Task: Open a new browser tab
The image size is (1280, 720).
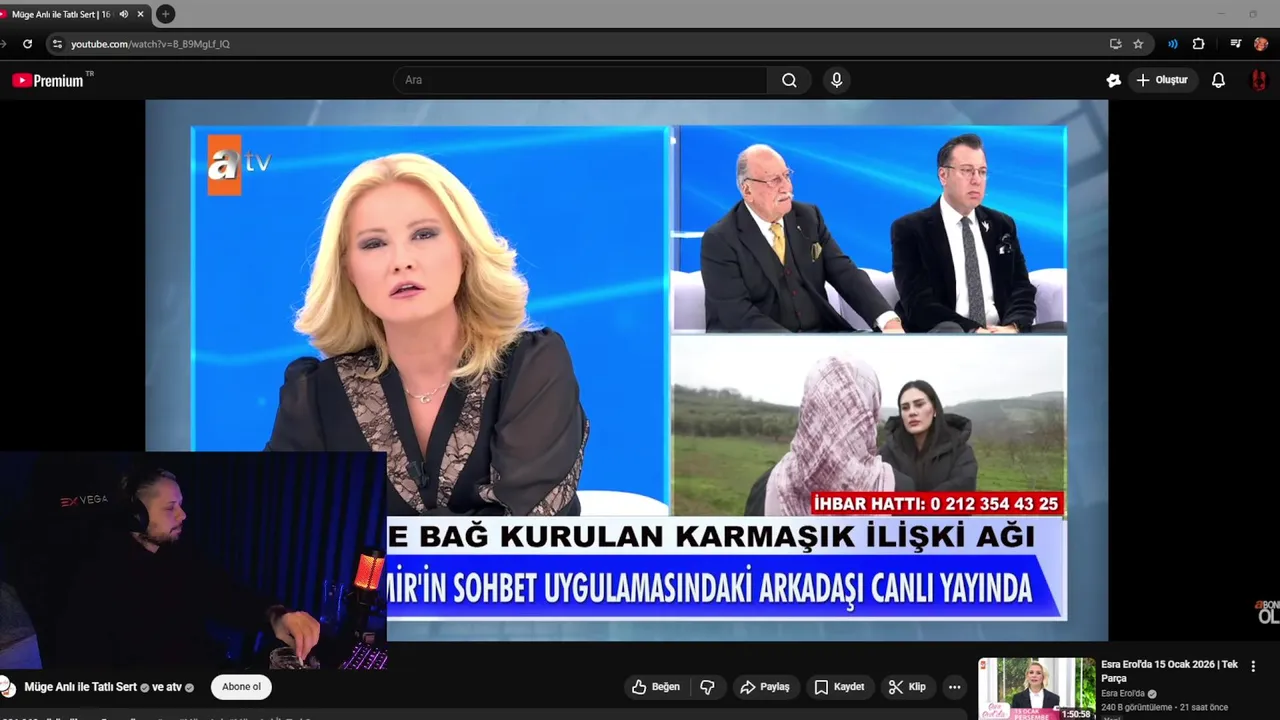Action: 166,14
